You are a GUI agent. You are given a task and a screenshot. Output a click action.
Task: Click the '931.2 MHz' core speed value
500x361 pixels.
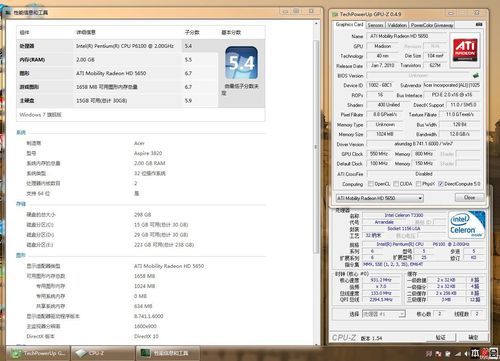[381, 280]
